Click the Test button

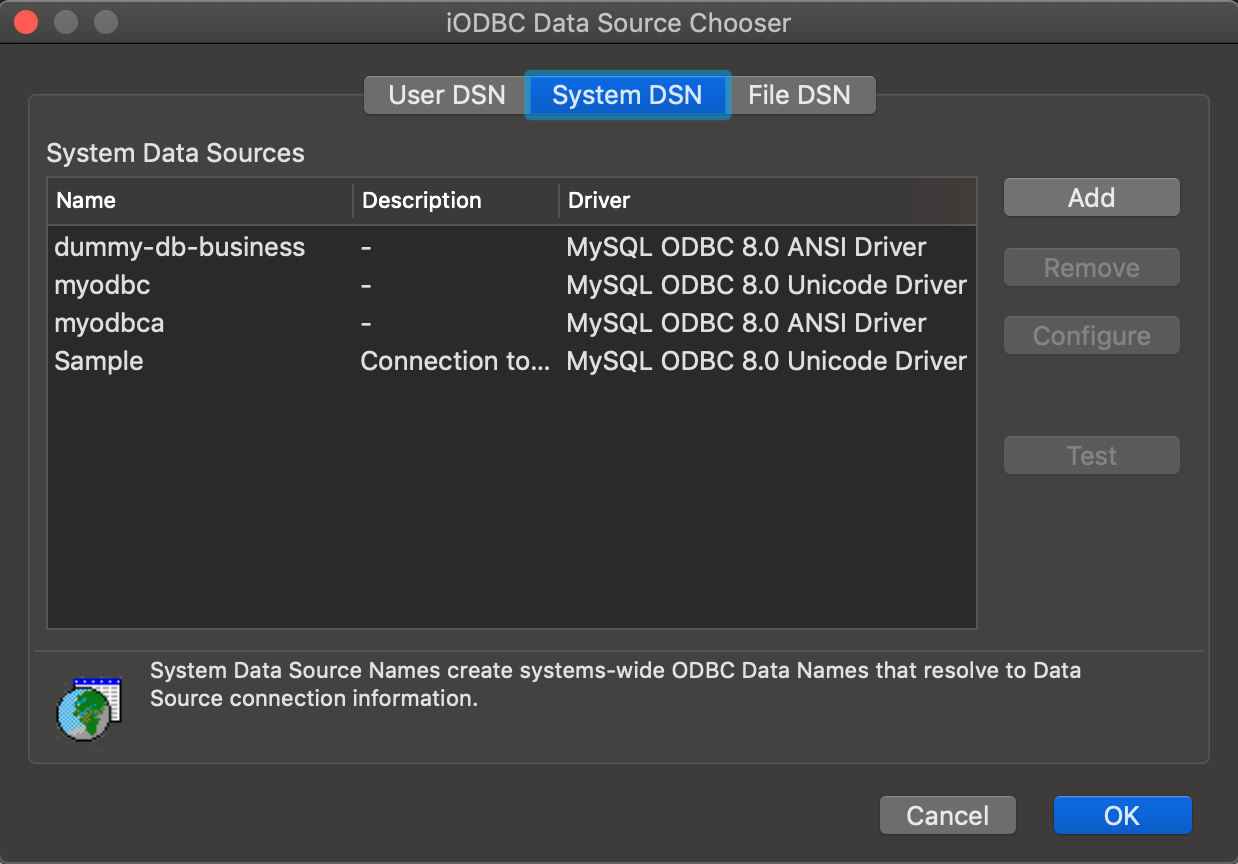(x=1091, y=456)
